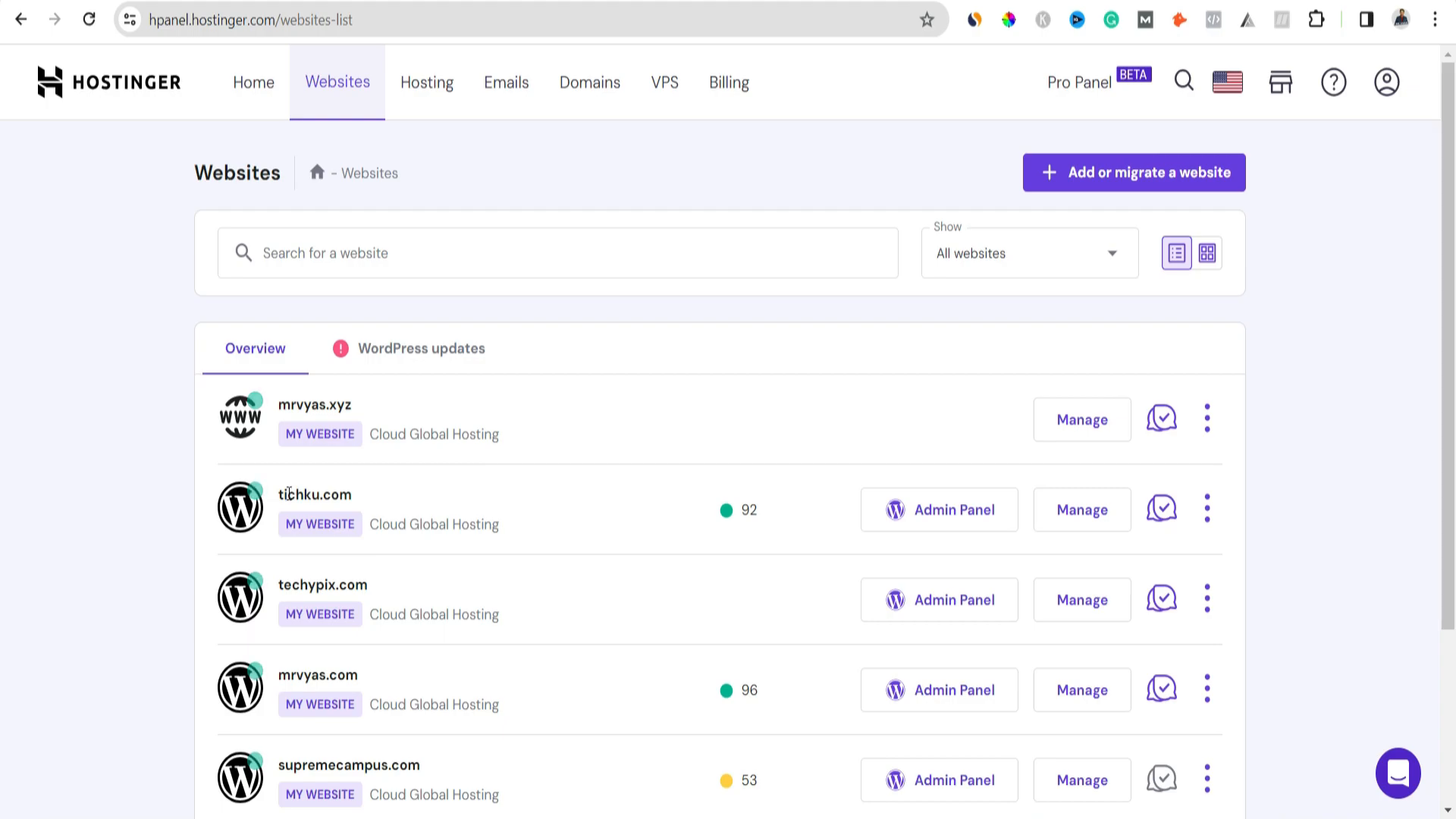Screen dimensions: 1456x819
Task: Click the WordPress logo of supremecampus.com
Action: click(240, 777)
